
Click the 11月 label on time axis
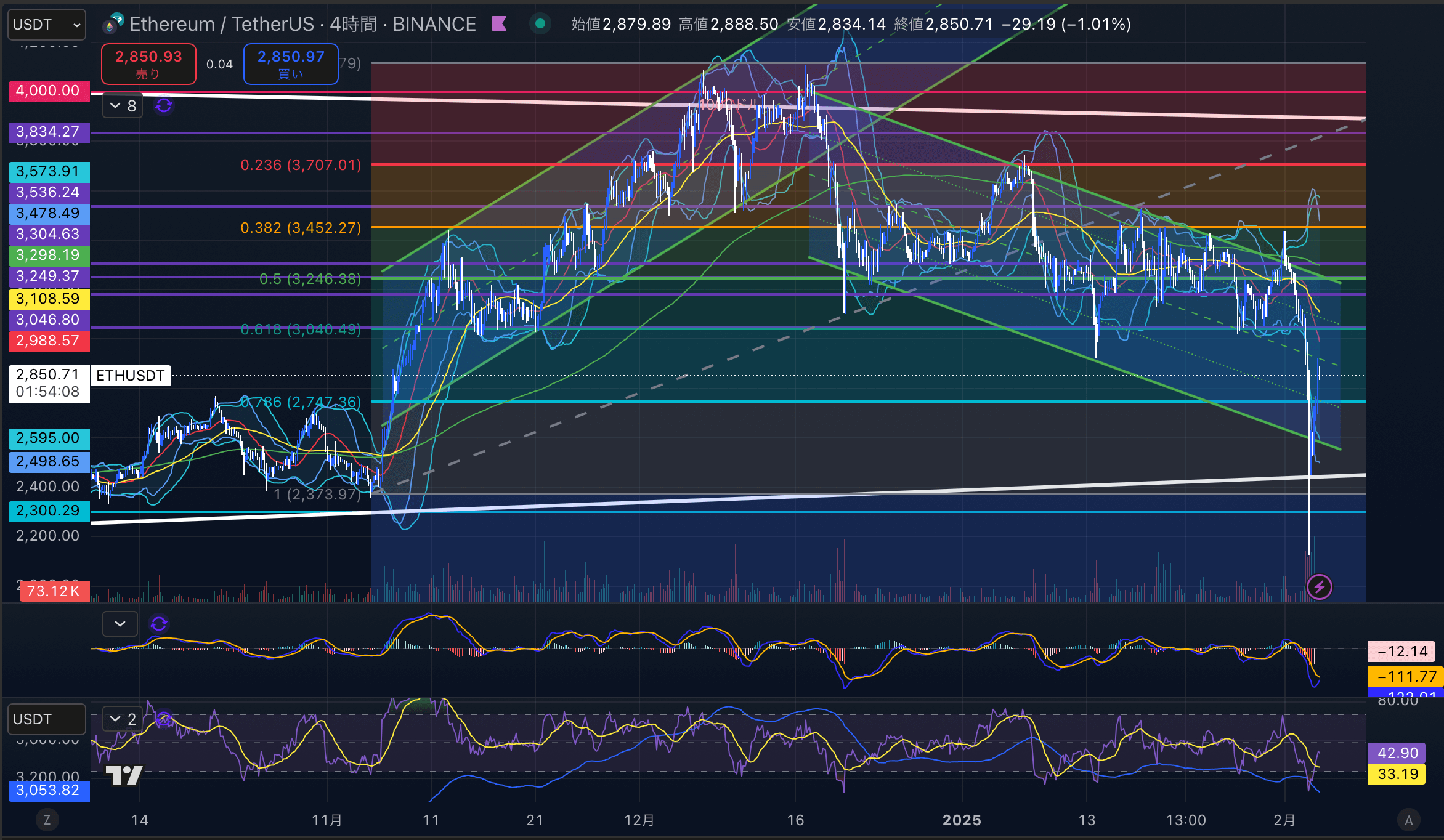(x=327, y=820)
